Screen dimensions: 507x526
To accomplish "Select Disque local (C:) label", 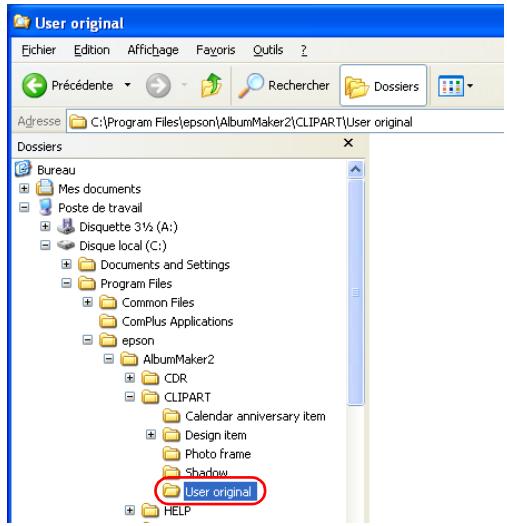I will point(123,246).
